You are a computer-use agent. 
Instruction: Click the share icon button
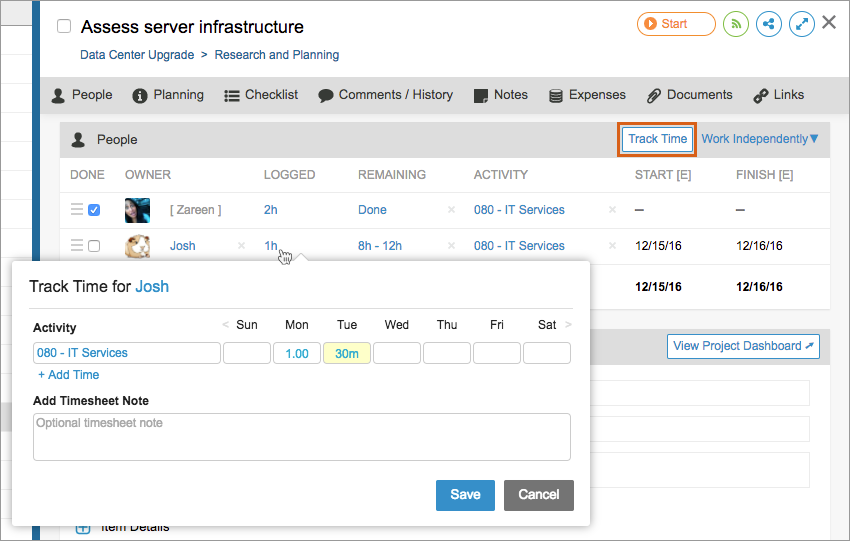pos(769,25)
